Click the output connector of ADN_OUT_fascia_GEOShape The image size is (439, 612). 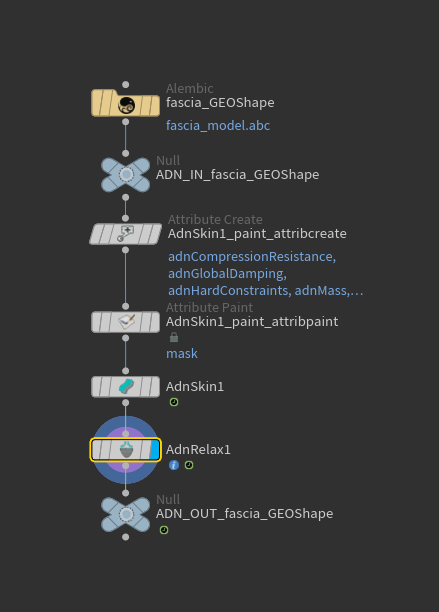pyautogui.click(x=125, y=537)
